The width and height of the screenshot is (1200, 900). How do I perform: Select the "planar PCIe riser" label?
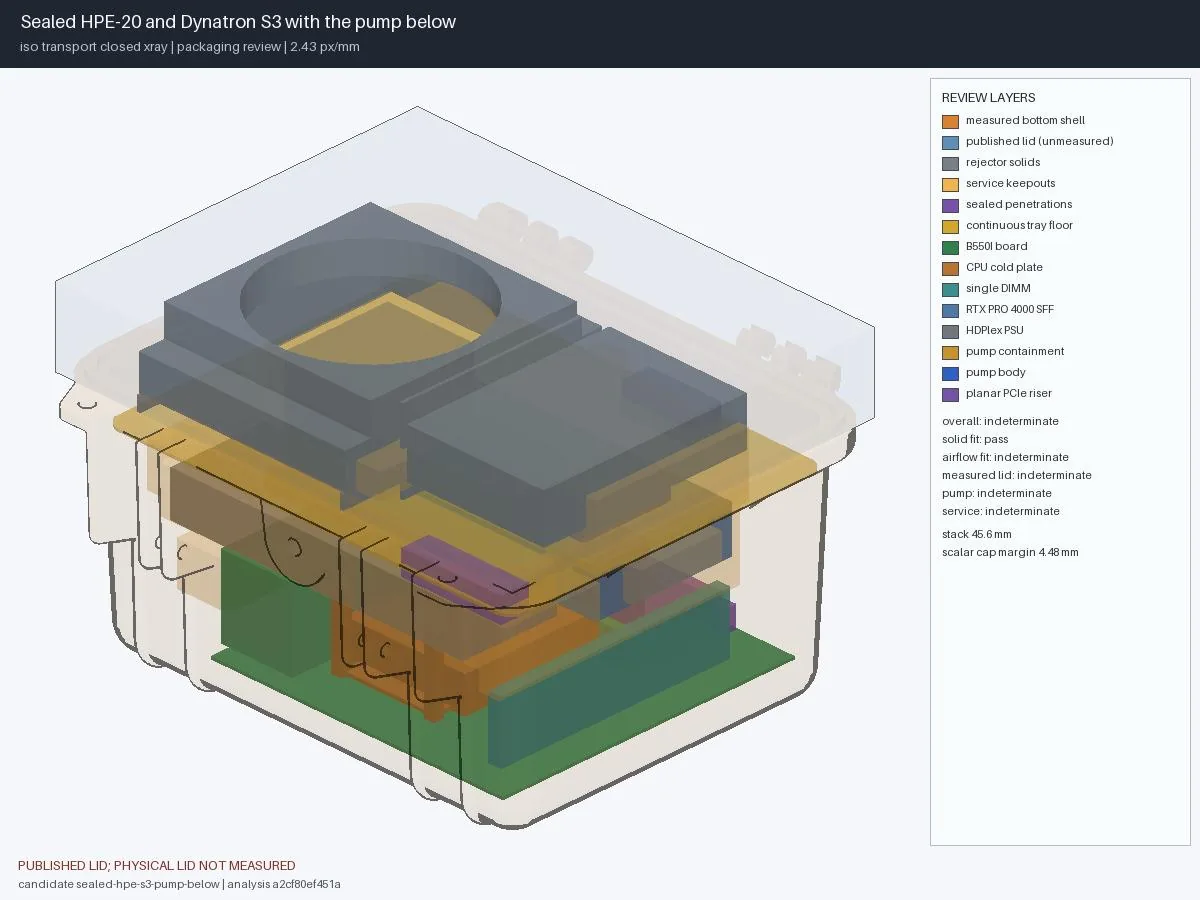[1009, 393]
